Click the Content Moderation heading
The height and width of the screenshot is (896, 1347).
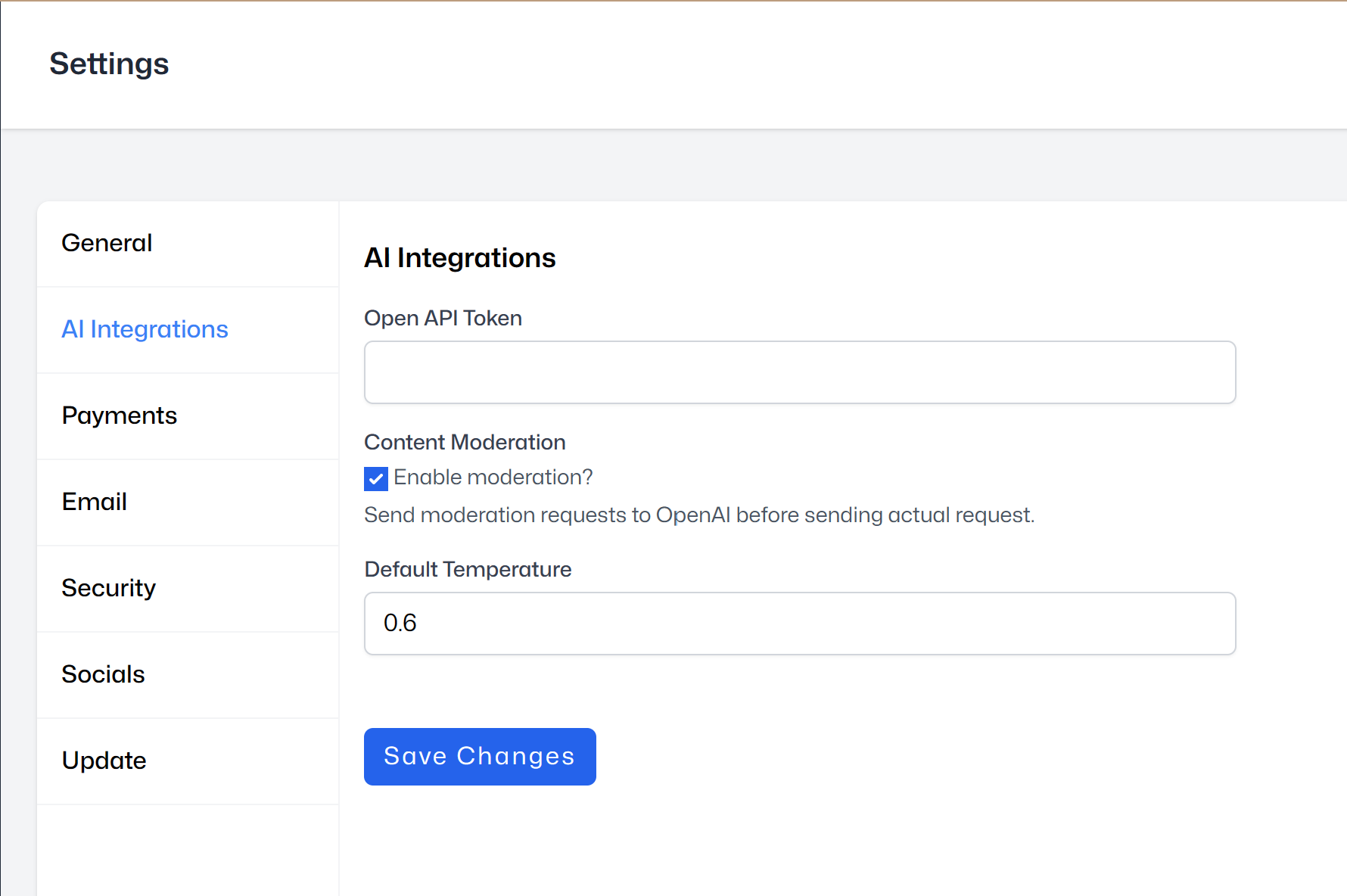[464, 442]
